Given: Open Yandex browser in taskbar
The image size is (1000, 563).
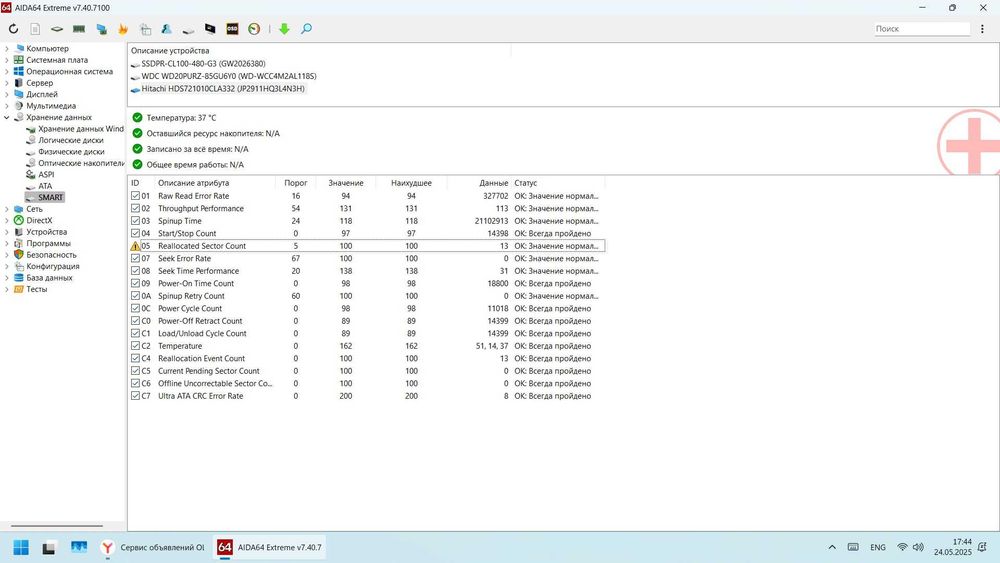Looking at the screenshot, I should 107,547.
